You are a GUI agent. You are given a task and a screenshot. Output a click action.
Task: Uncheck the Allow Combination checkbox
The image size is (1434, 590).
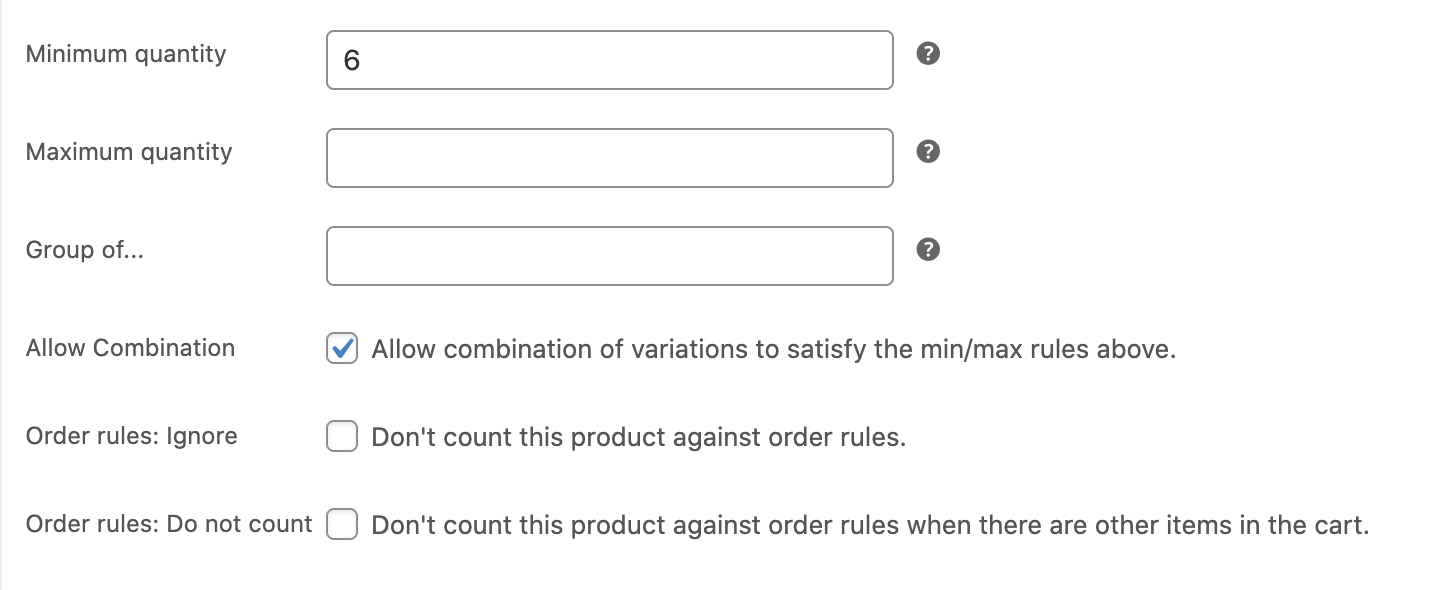pos(342,349)
